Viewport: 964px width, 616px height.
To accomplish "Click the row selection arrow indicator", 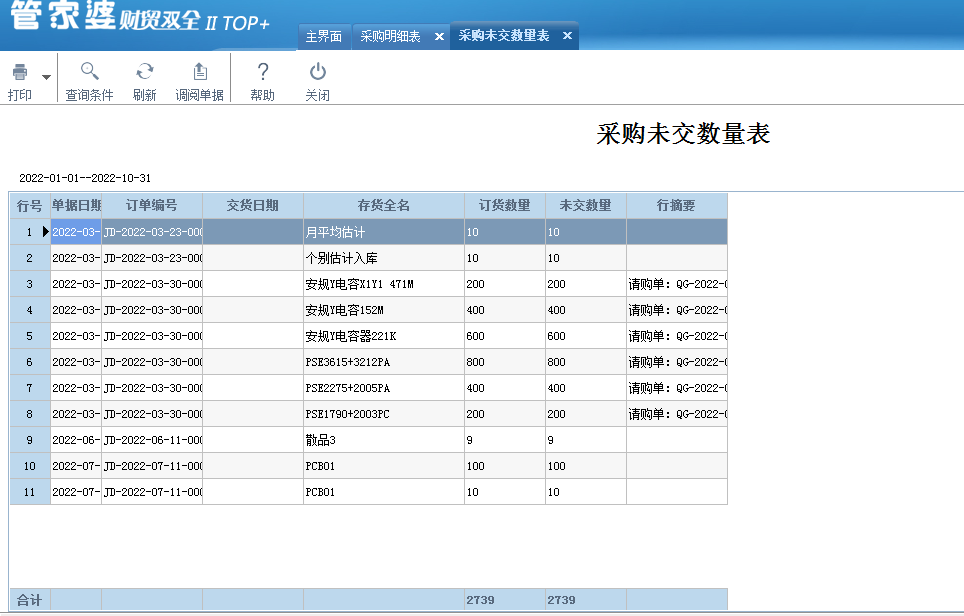I will coord(46,230).
